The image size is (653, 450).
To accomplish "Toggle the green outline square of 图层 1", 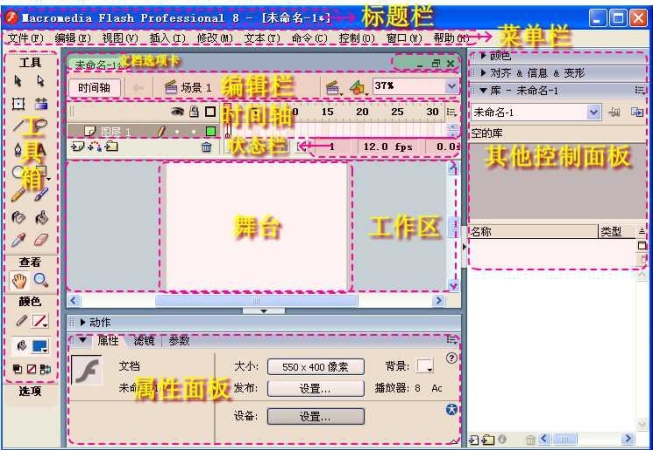I will pos(211,132).
